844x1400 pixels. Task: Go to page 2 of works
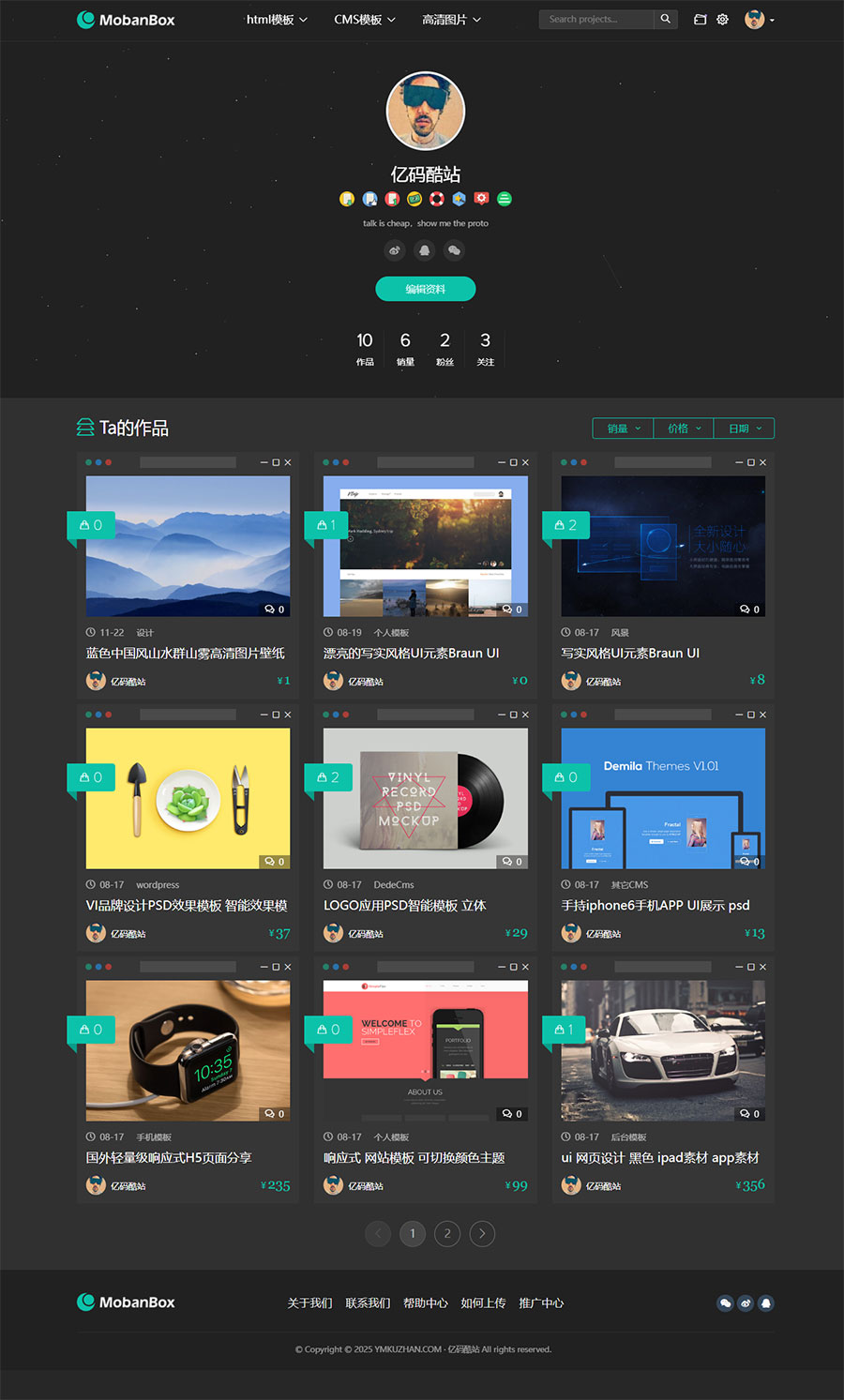447,1233
